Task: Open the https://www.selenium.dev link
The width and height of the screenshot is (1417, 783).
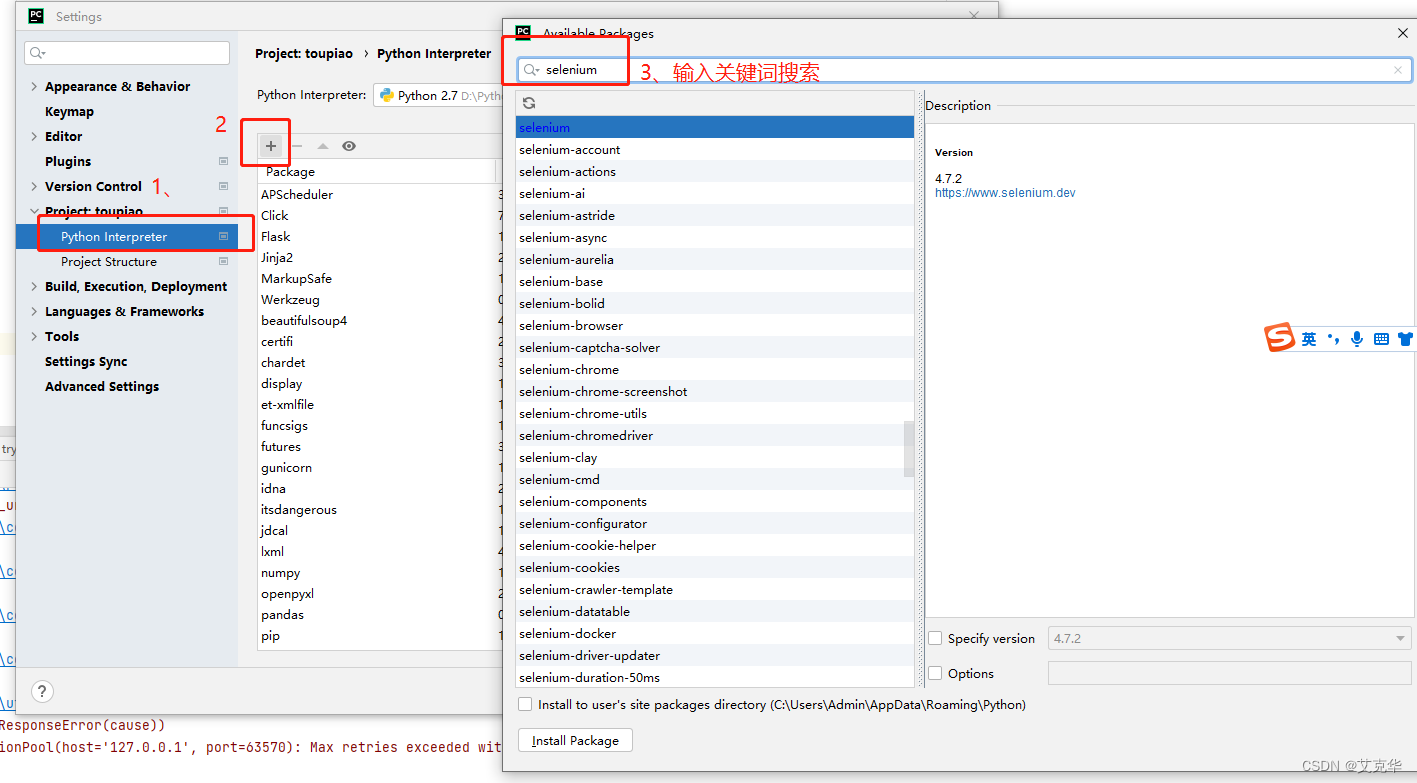Action: (x=1005, y=193)
